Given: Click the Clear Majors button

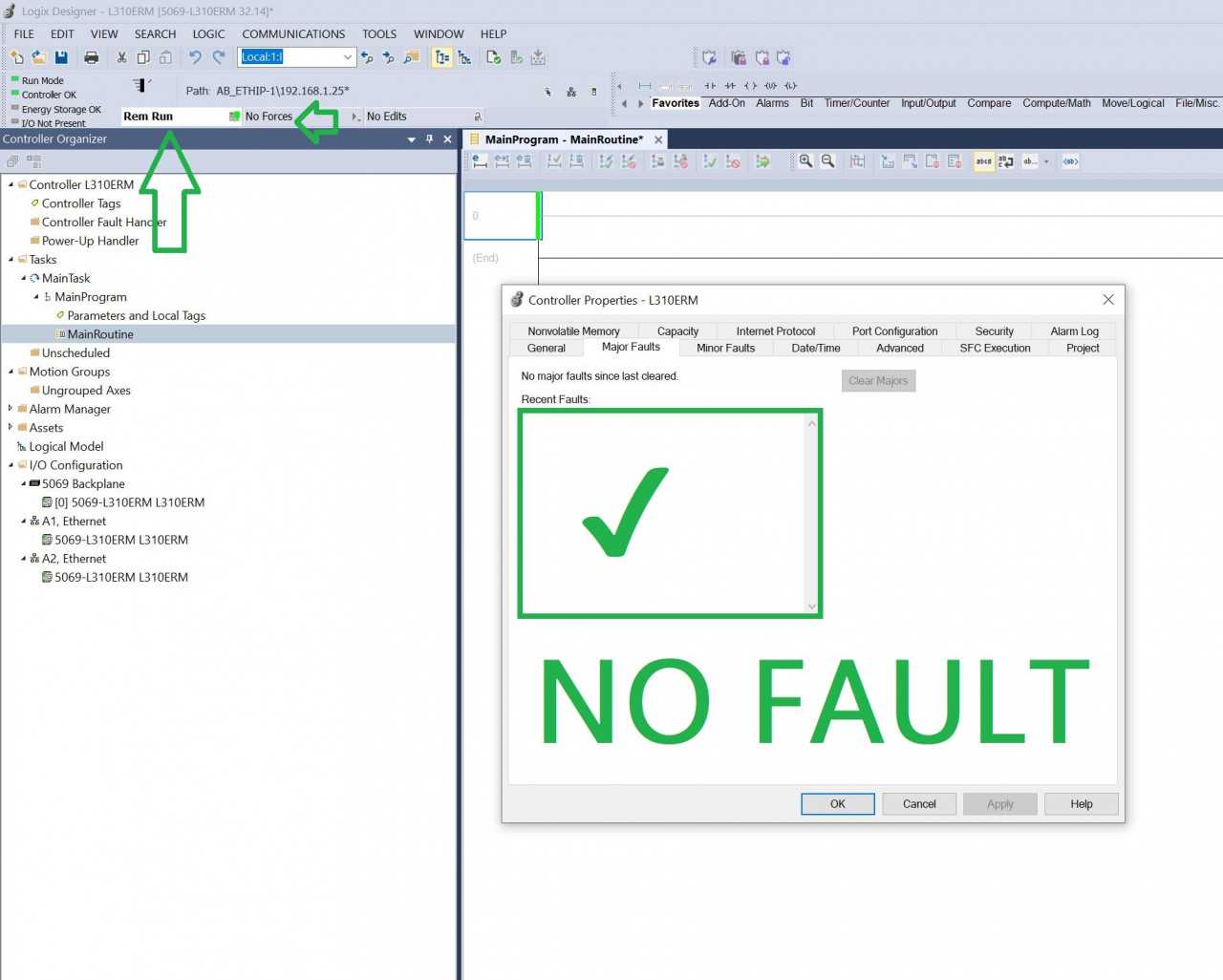Looking at the screenshot, I should 878,380.
